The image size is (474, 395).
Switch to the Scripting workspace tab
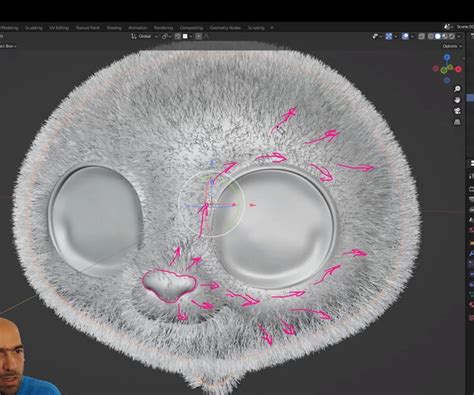click(x=256, y=28)
